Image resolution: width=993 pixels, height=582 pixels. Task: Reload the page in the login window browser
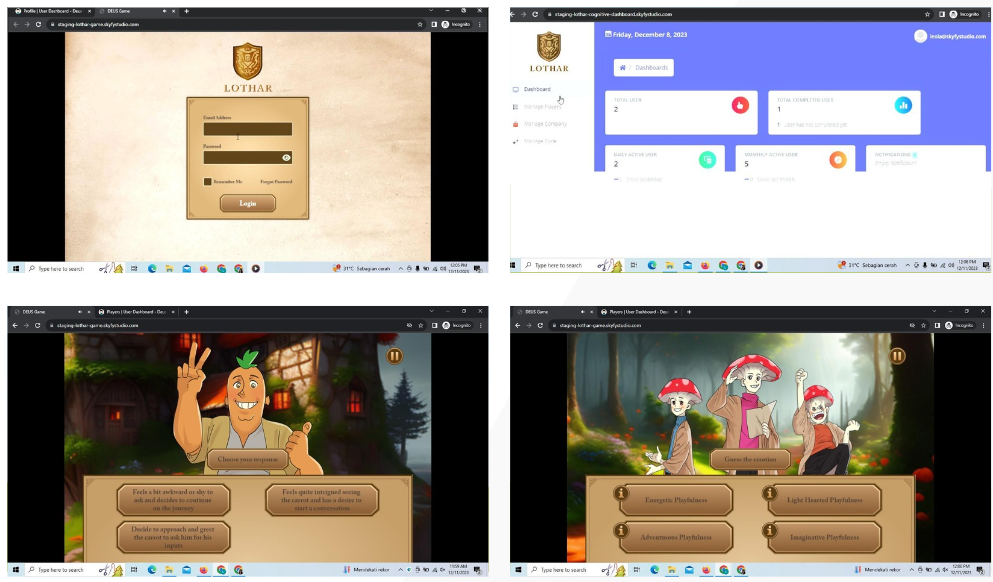point(38,24)
